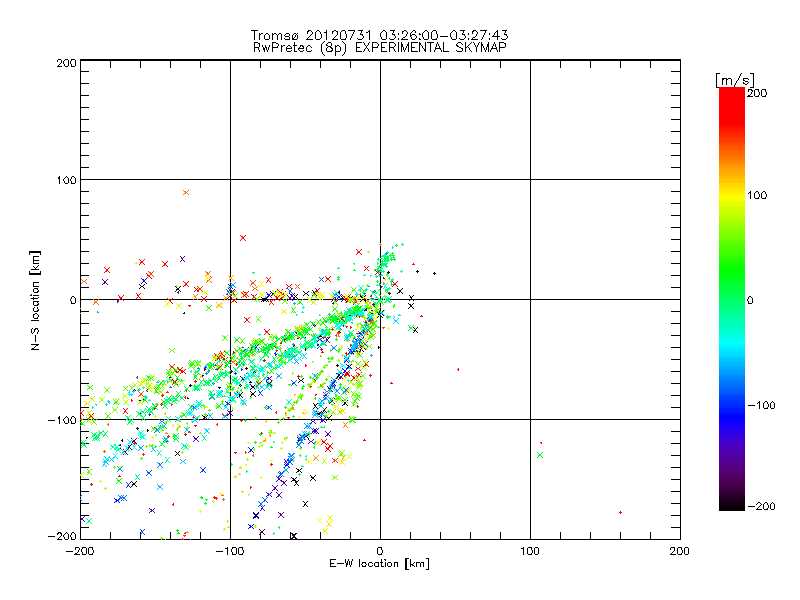Click the 'N-S location [km]' axis label
This screenshot has height=600, width=800.
pyautogui.click(x=35, y=300)
